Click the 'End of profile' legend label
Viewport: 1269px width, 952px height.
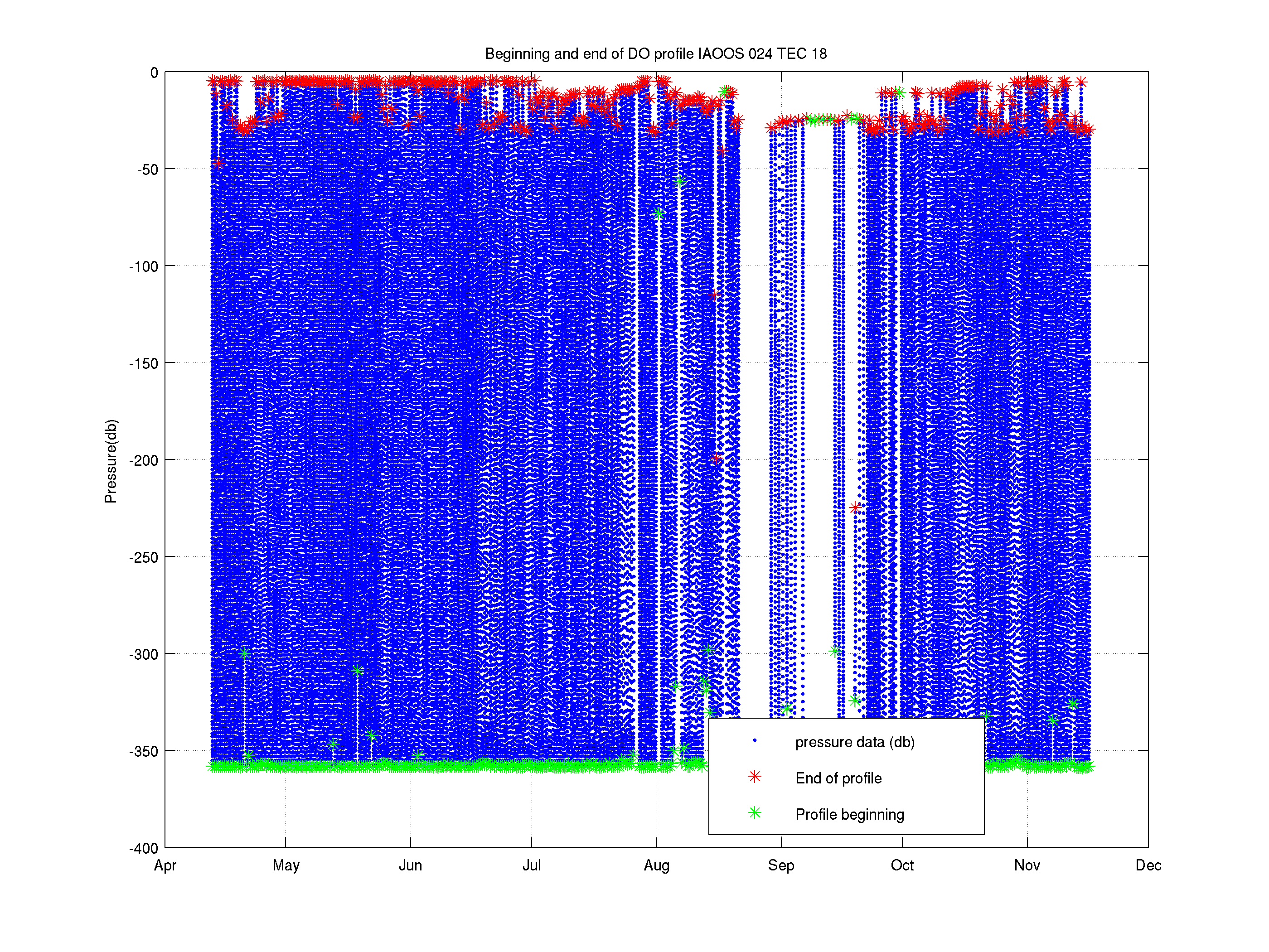(x=838, y=778)
